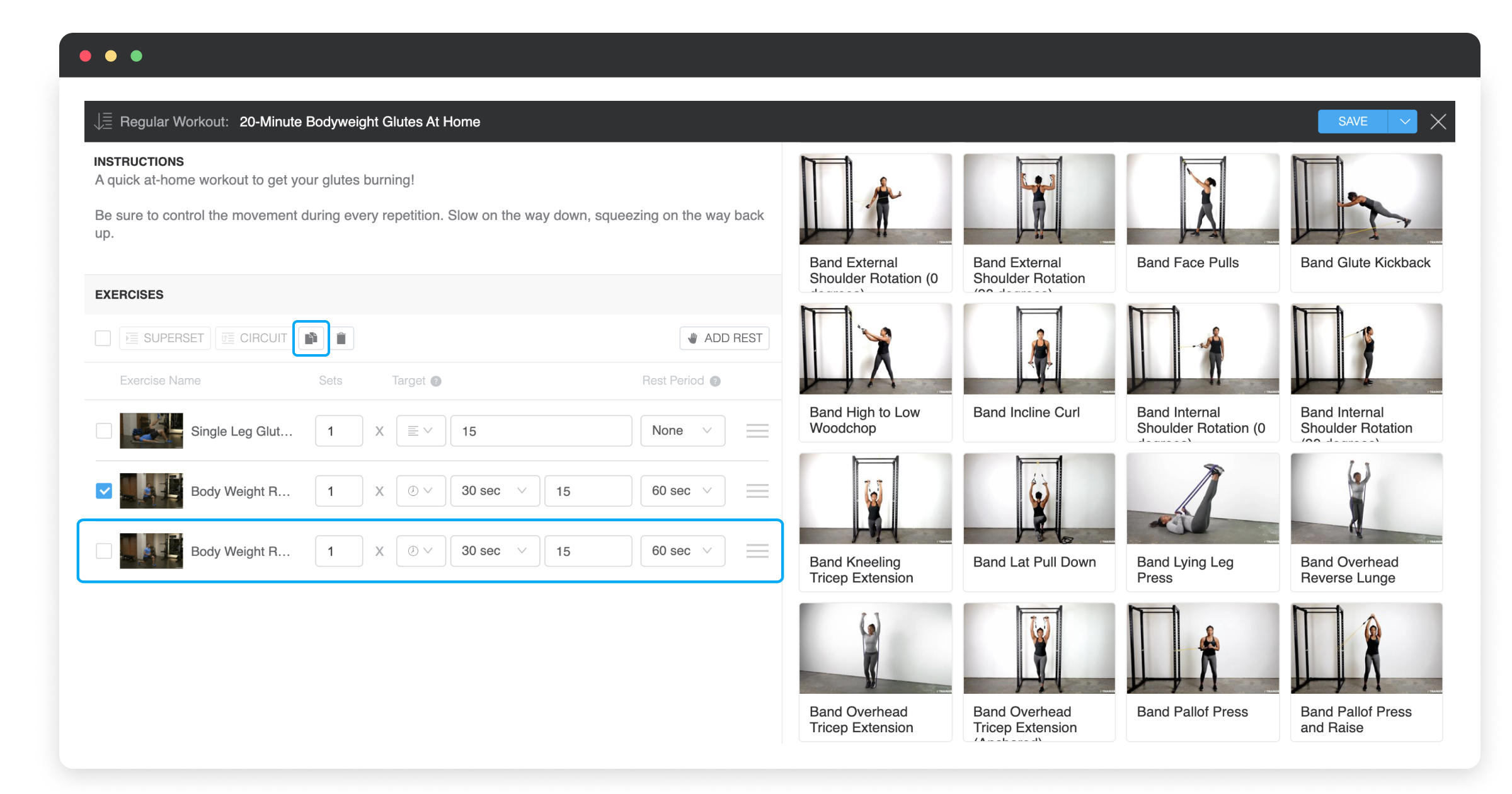Check the Single Leg Glute exercise checkbox
The image size is (1512, 794).
(x=104, y=431)
